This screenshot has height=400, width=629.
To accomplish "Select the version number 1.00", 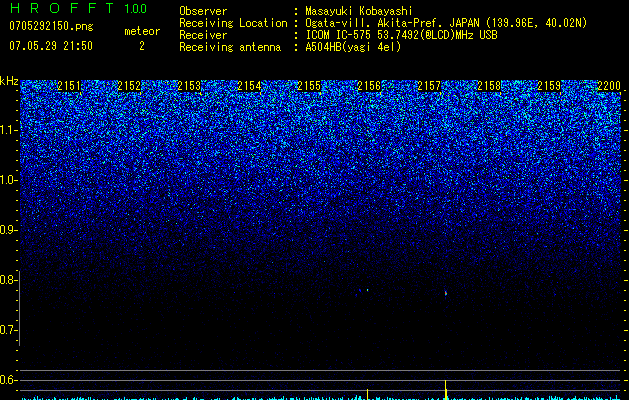I will (x=135, y=9).
